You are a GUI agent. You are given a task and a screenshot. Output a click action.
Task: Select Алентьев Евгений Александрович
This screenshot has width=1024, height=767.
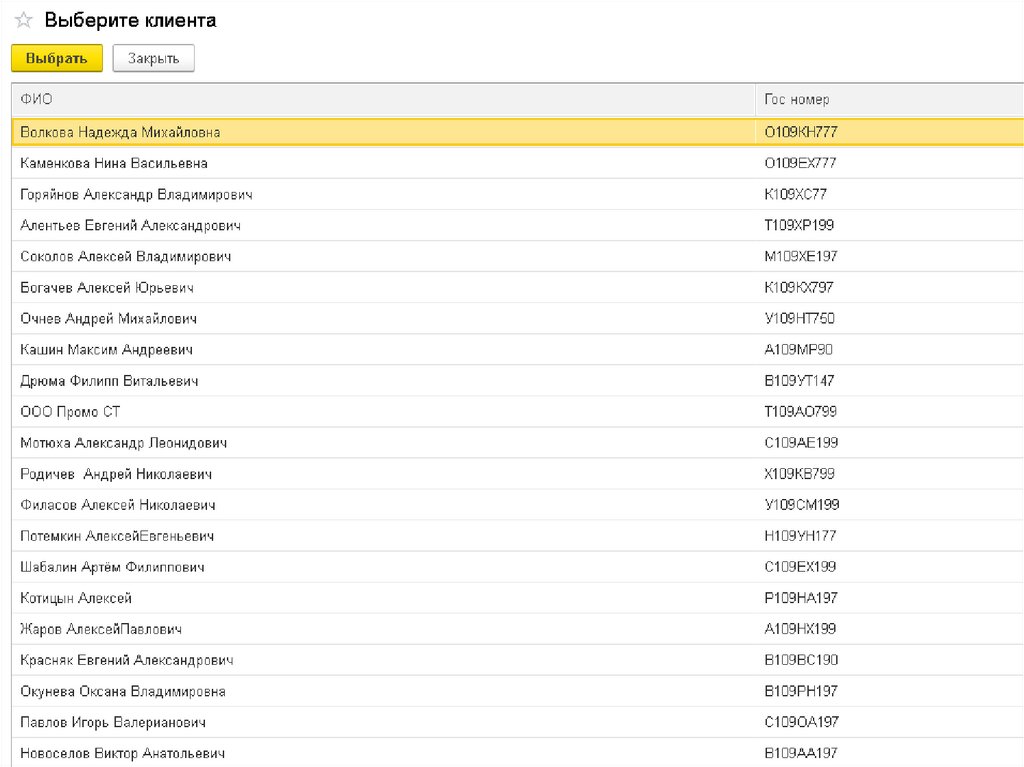[x=130, y=225]
